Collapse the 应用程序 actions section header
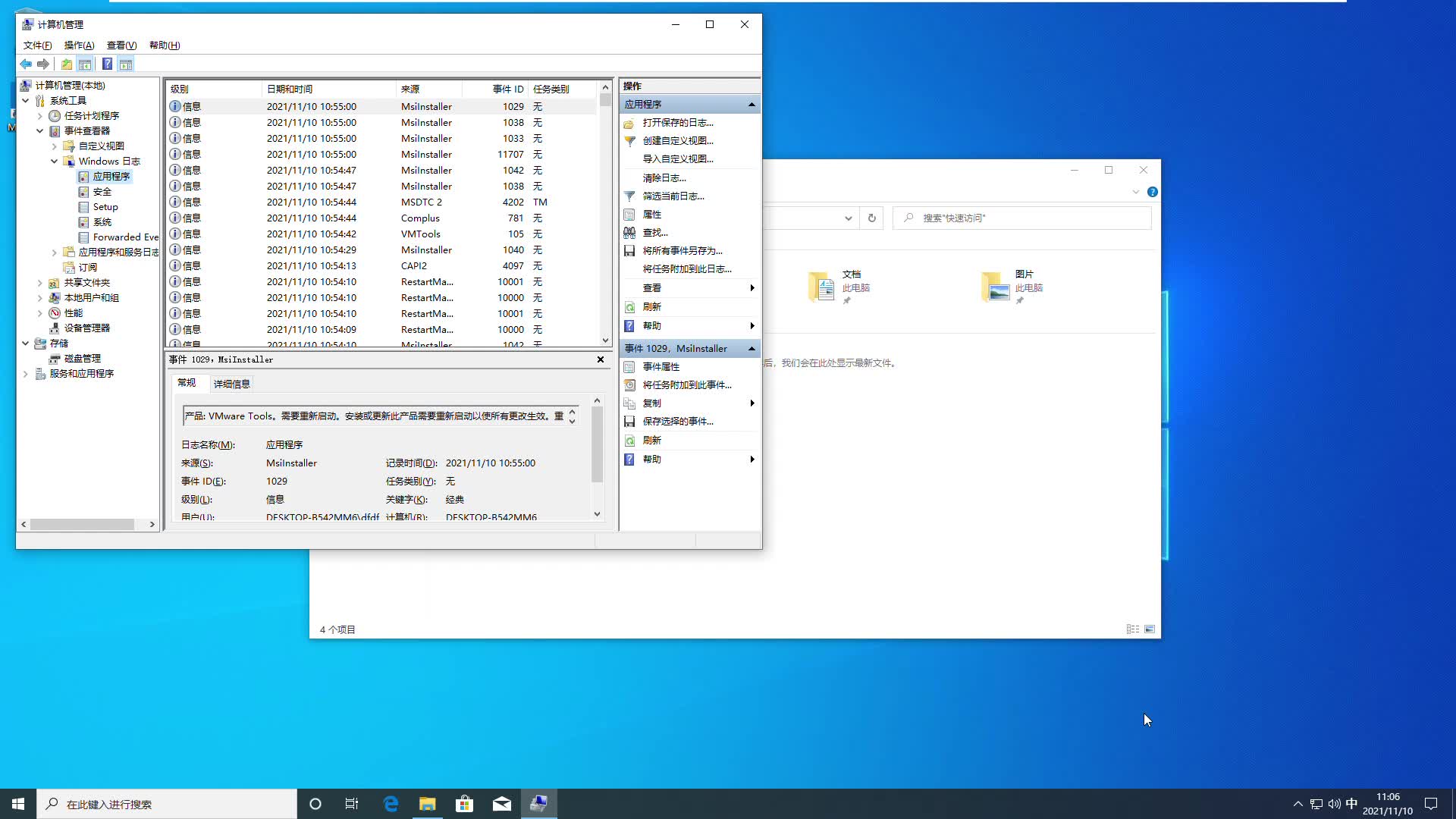 (690, 105)
